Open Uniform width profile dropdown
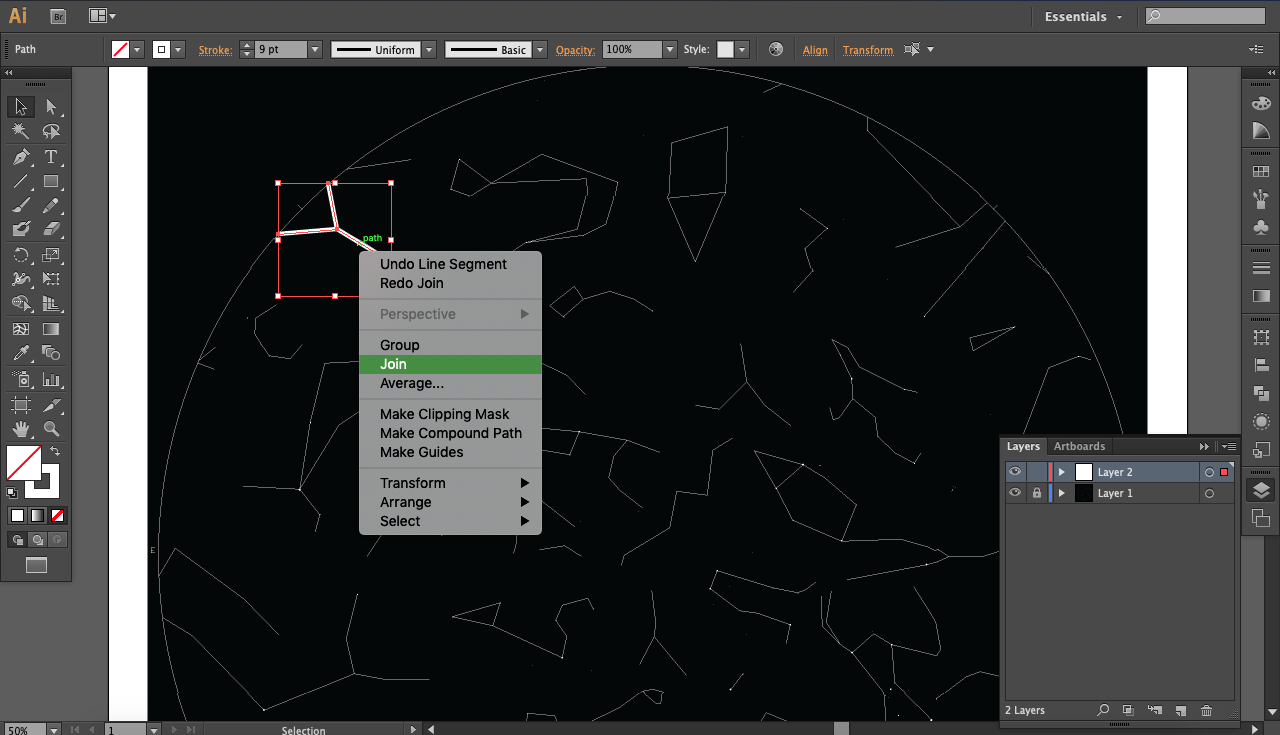This screenshot has height=735, width=1280. 429,49
